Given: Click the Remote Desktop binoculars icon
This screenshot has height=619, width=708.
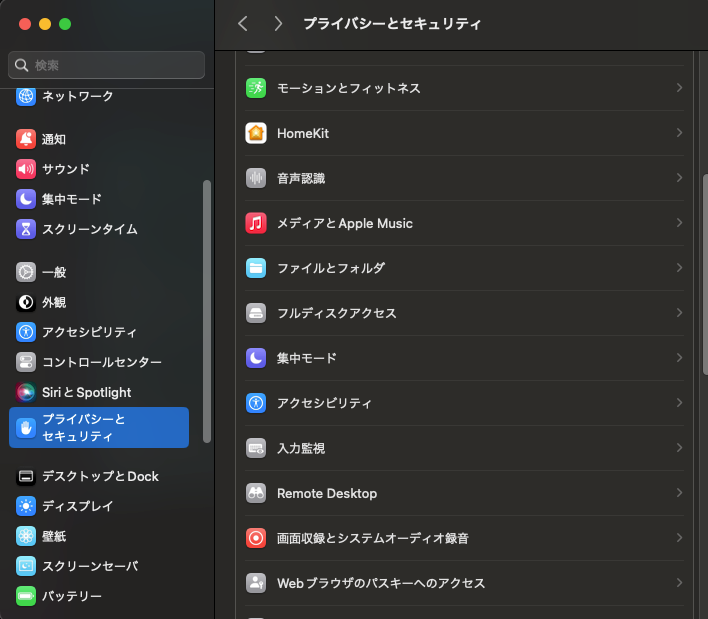Looking at the screenshot, I should 256,493.
